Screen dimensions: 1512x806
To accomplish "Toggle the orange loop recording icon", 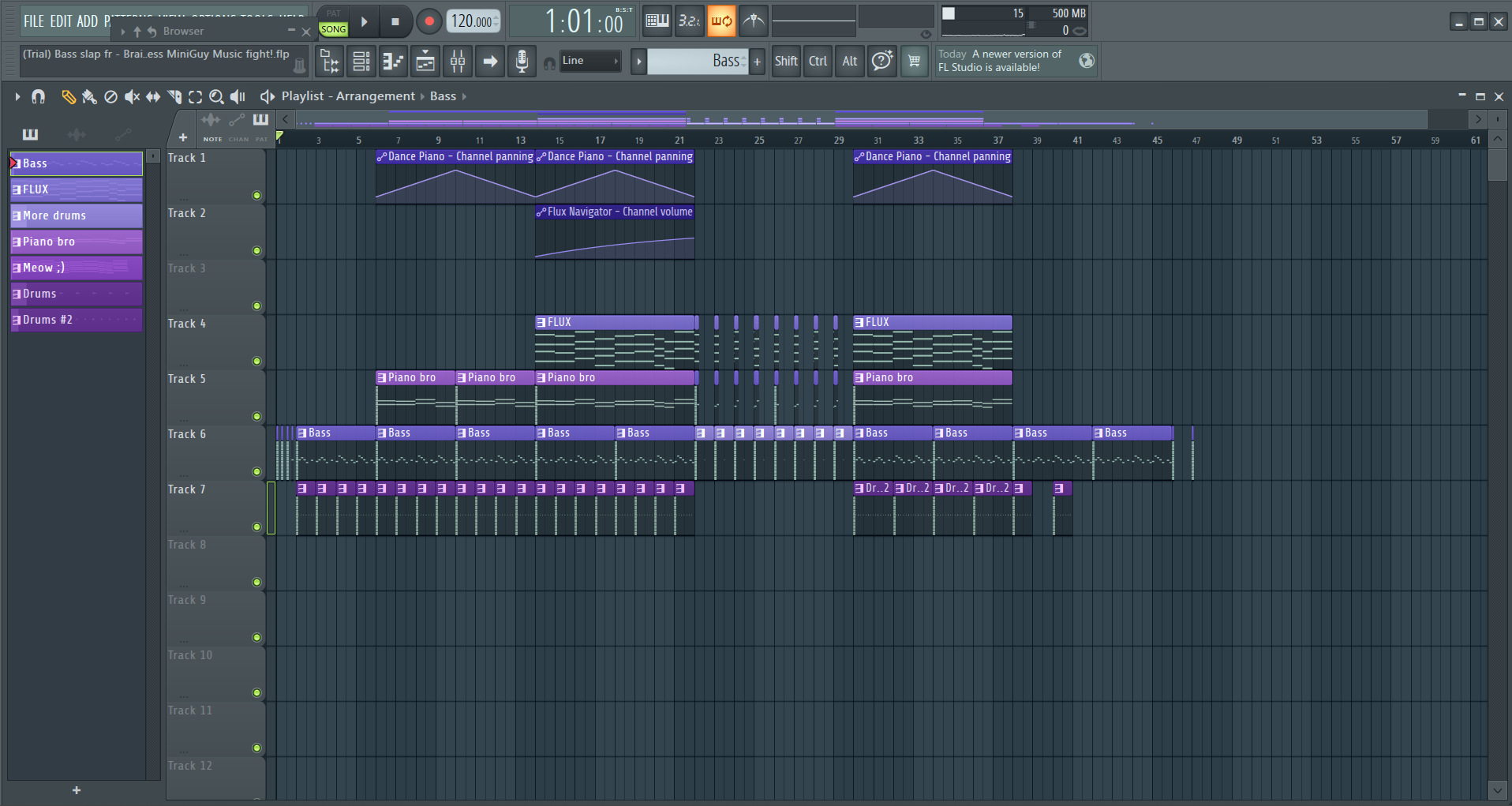I will point(721,21).
